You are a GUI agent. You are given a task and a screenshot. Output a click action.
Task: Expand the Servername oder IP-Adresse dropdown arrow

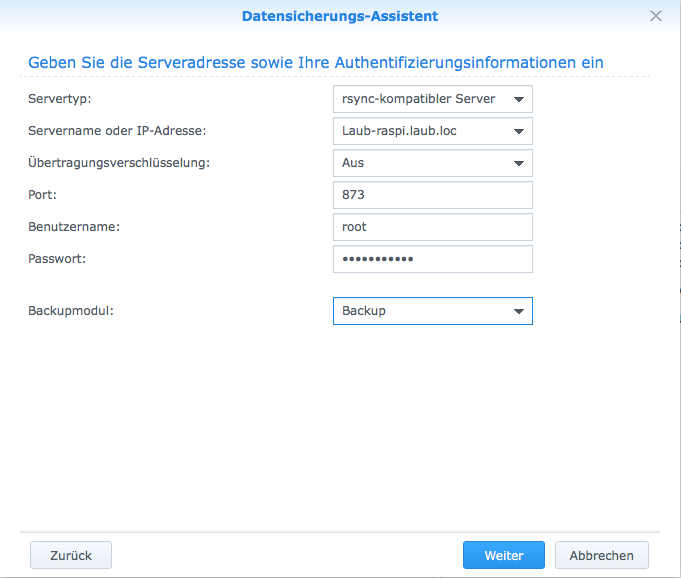click(518, 131)
